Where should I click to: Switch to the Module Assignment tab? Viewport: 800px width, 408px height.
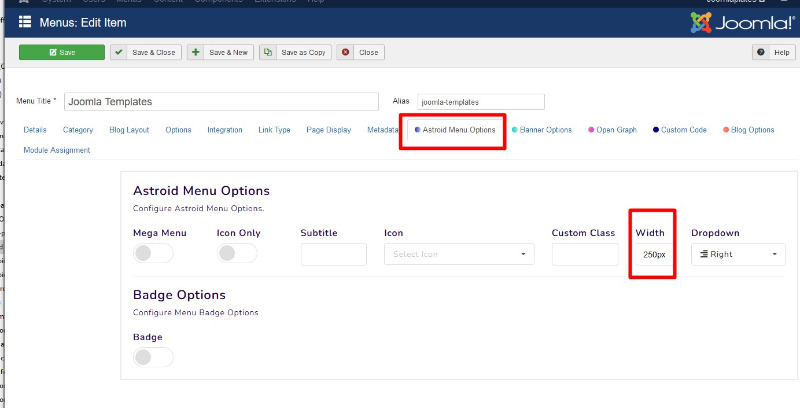(57, 150)
